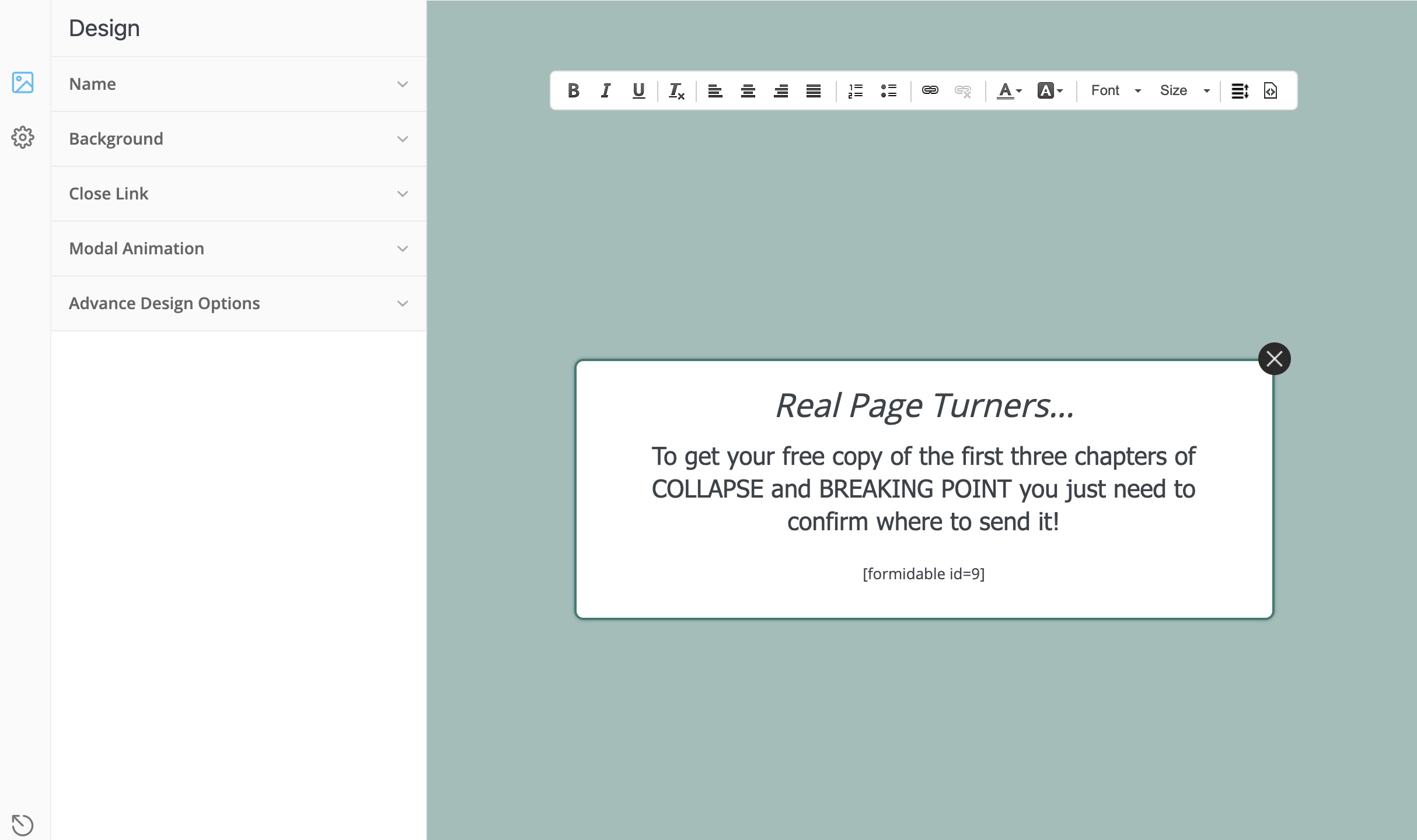Center align the text
The height and width of the screenshot is (840, 1417).
tap(748, 91)
